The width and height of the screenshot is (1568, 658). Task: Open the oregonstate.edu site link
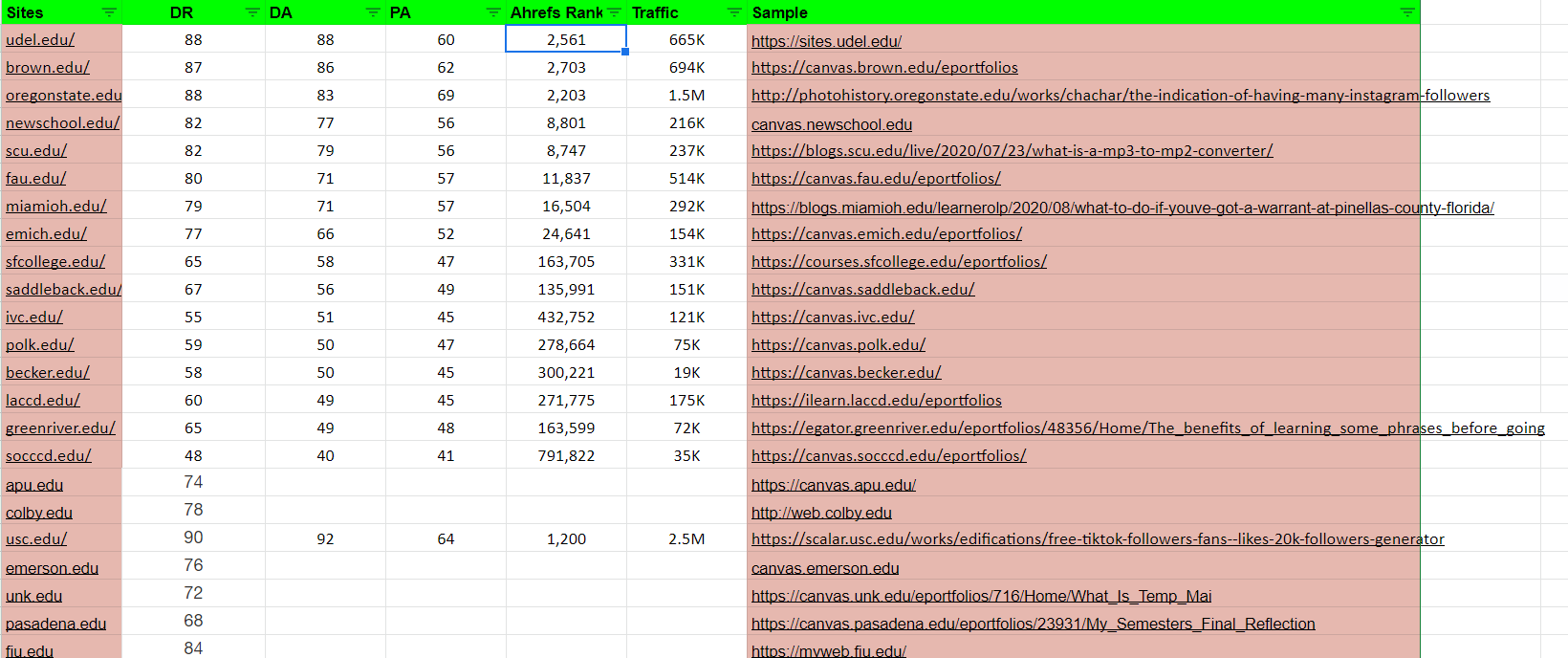[64, 96]
